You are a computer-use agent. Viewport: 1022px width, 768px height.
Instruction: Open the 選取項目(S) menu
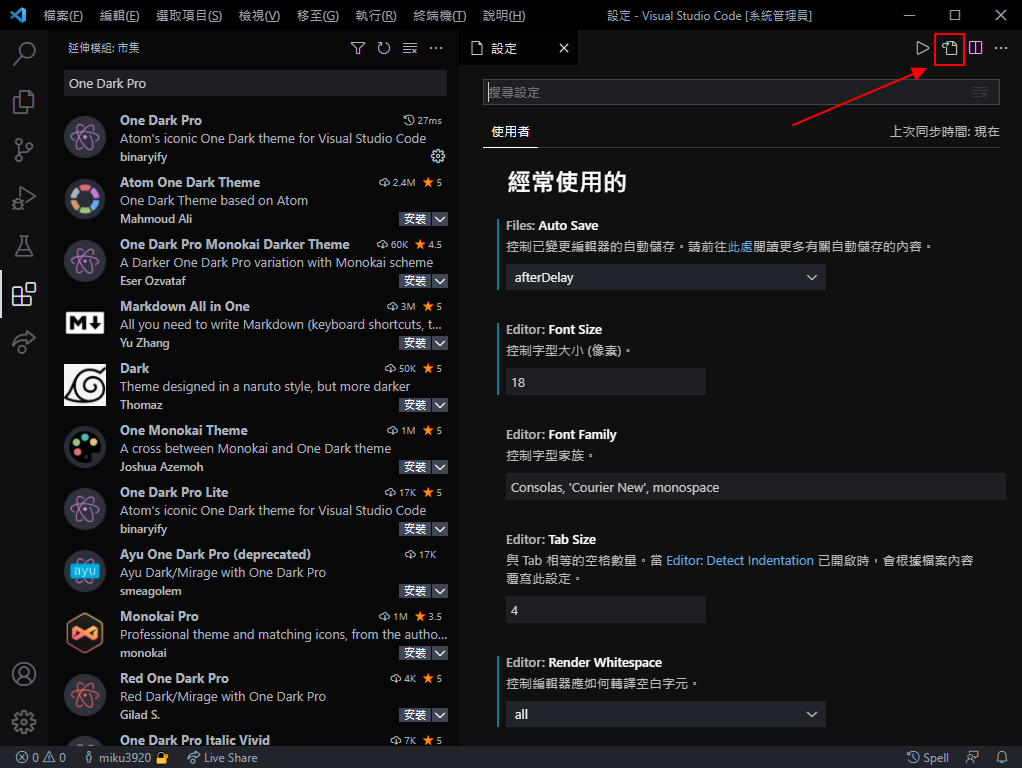pos(189,16)
